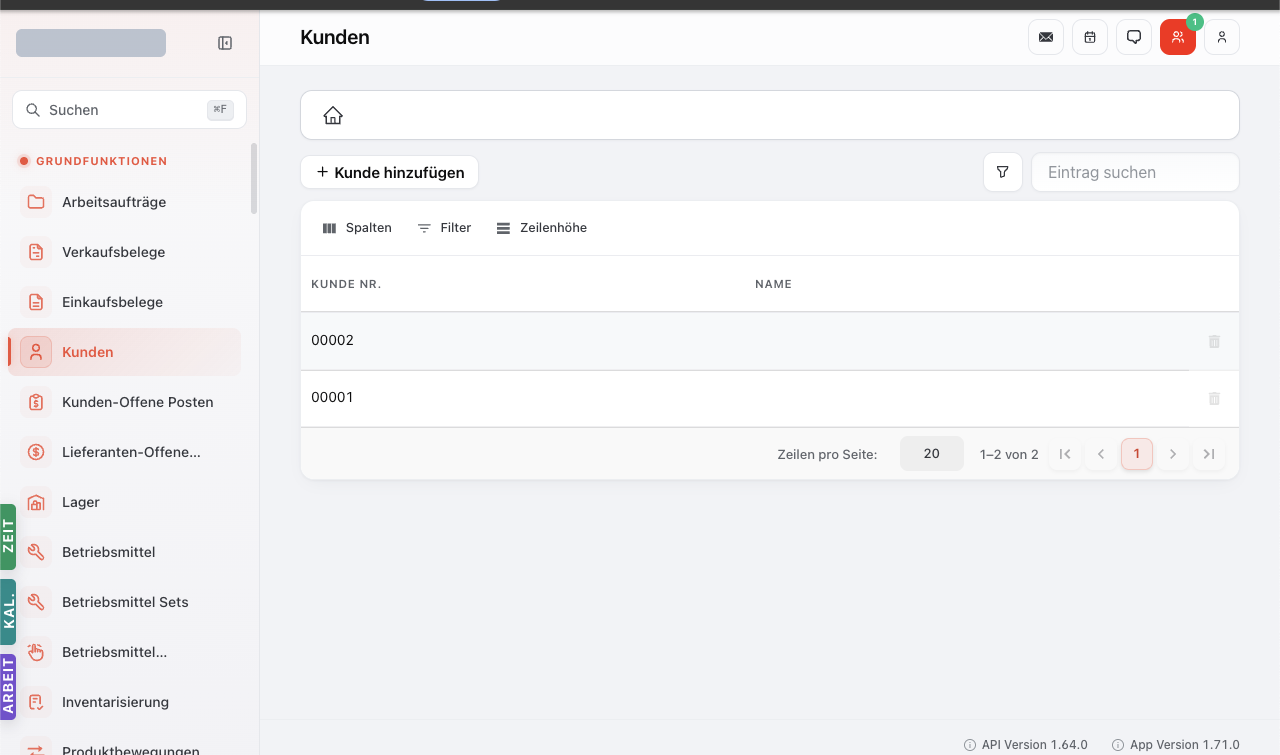The width and height of the screenshot is (1280, 755).
Task: Go to previous page arrow
Action: pyautogui.click(x=1101, y=454)
